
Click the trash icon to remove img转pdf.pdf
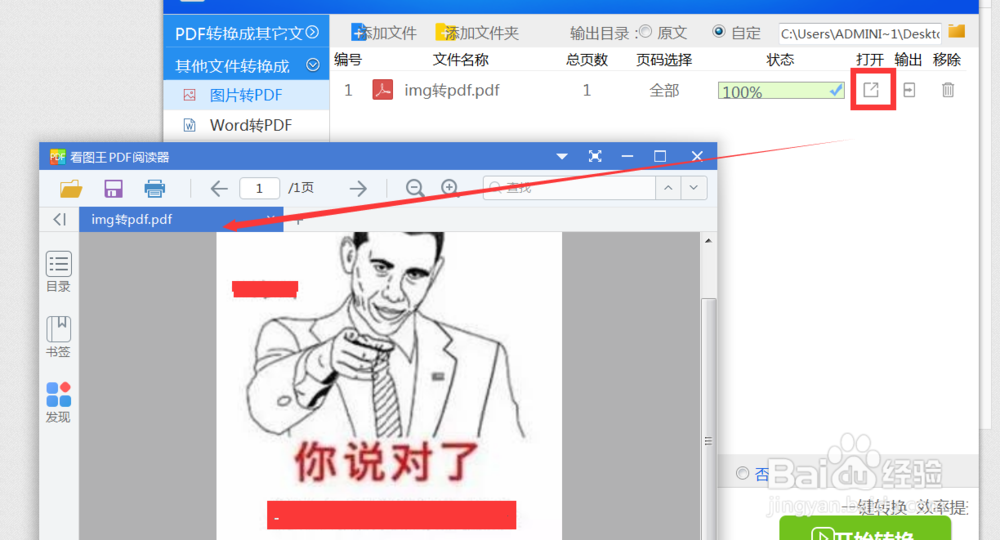coord(948,90)
